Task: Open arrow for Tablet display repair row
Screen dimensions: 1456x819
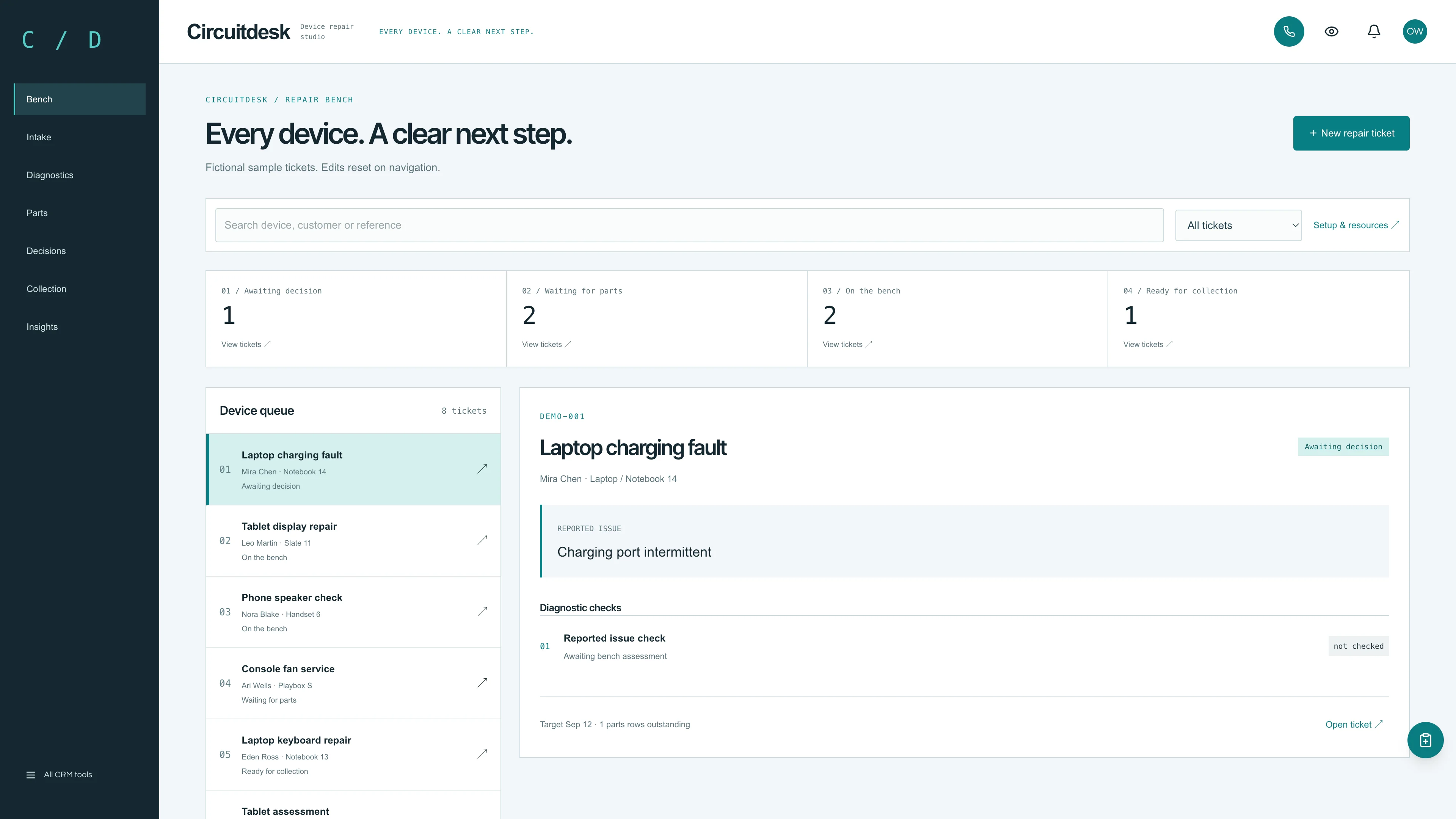Action: (x=482, y=540)
